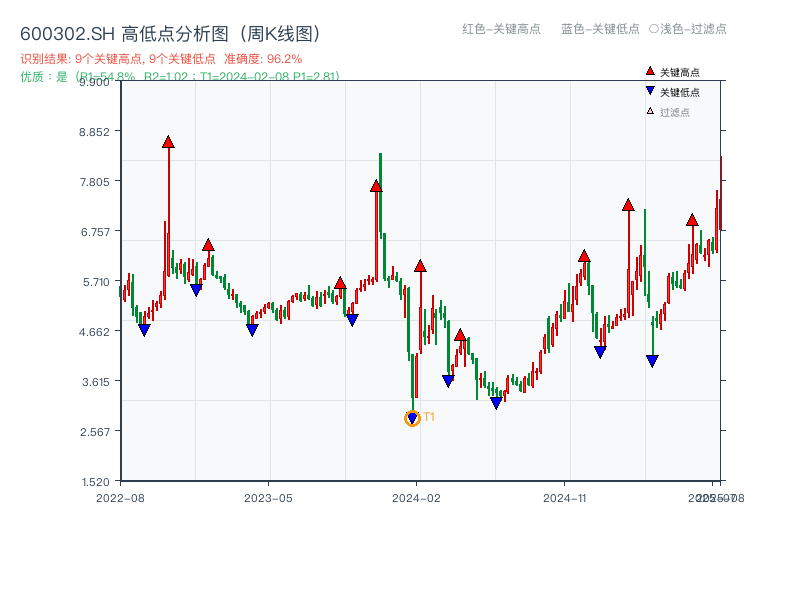Click the orange T1 circle marker on chart
Screen dimensions: 800x600
[x=412, y=418]
